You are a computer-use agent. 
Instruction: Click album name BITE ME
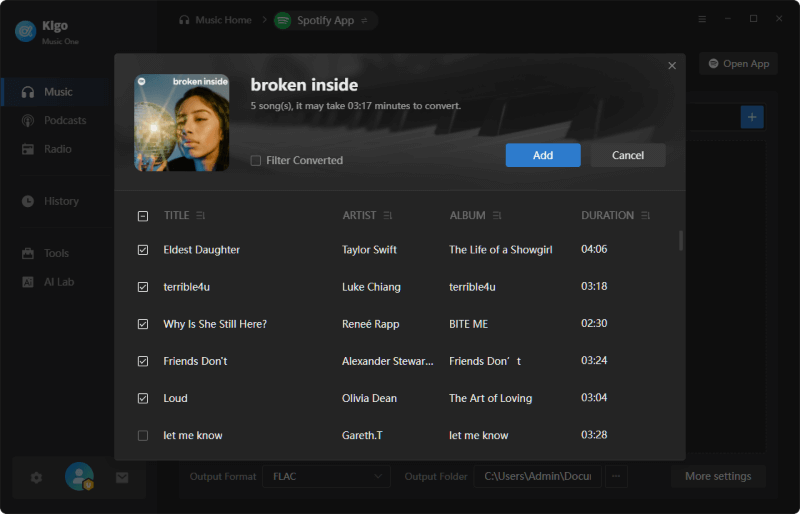[468, 324]
